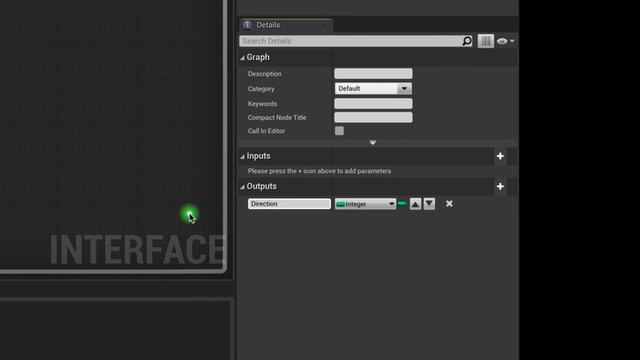Edit the Direction parameter name field
640x360 pixels.
coord(289,204)
